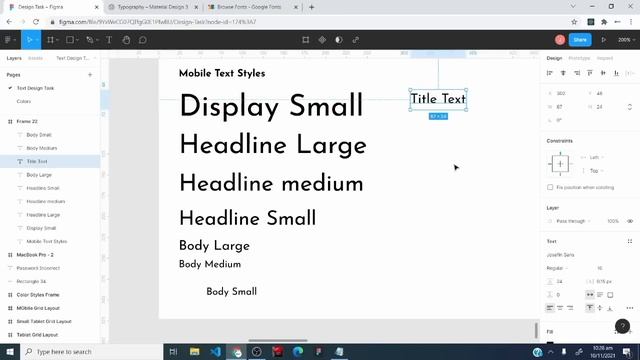Screen dimensions: 640x360
Task: Switch to Browse Fonts Google Fonts browser tab
Action: (x=252, y=7)
